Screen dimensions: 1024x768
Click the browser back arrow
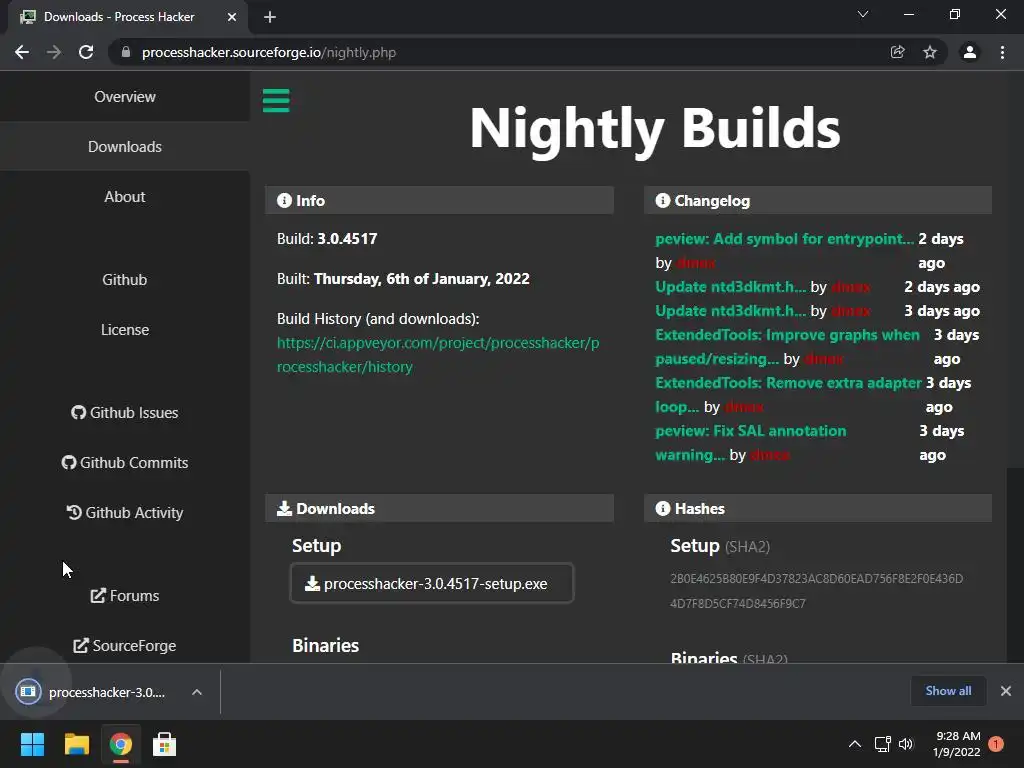click(x=22, y=52)
